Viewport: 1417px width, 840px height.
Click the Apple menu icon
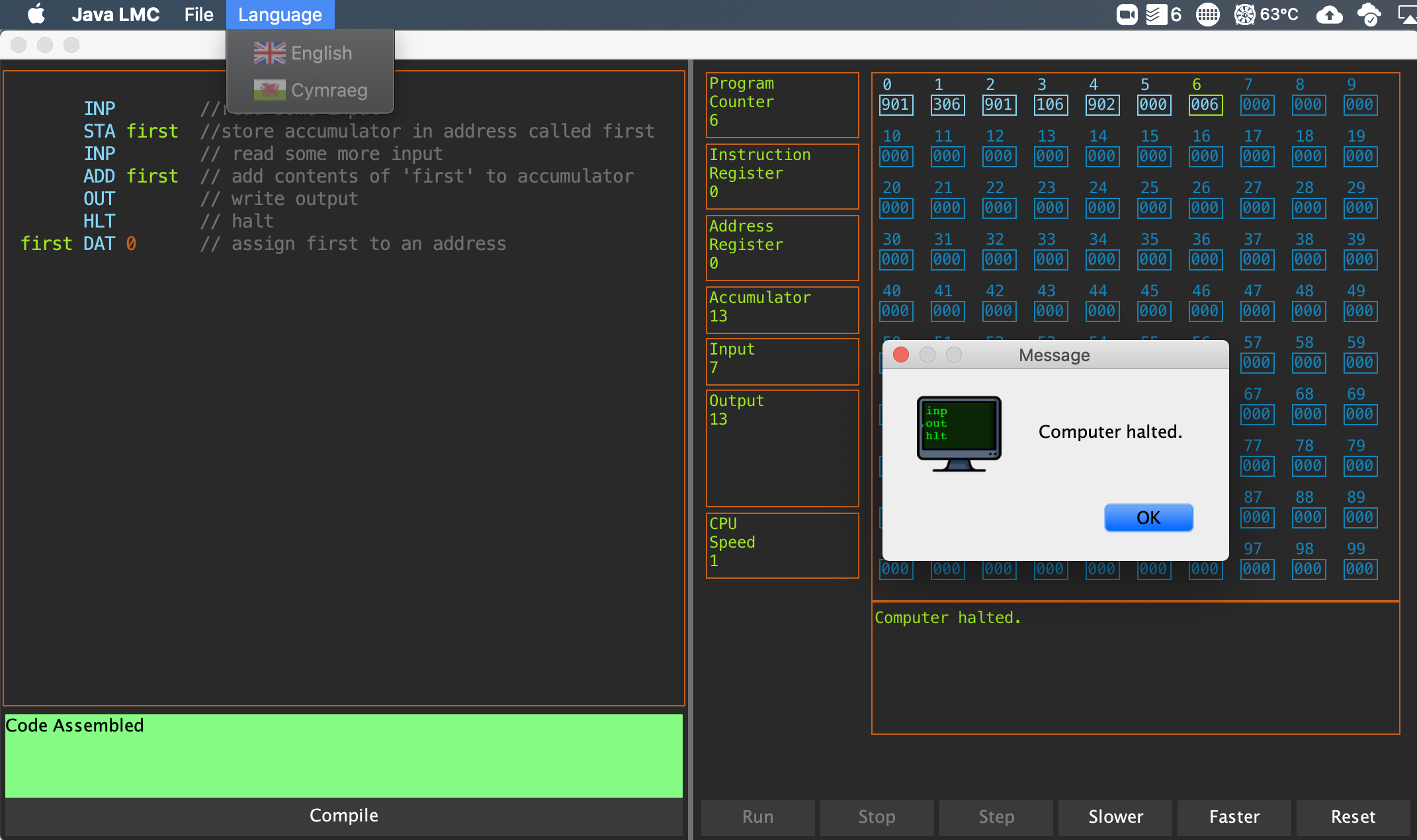36,14
